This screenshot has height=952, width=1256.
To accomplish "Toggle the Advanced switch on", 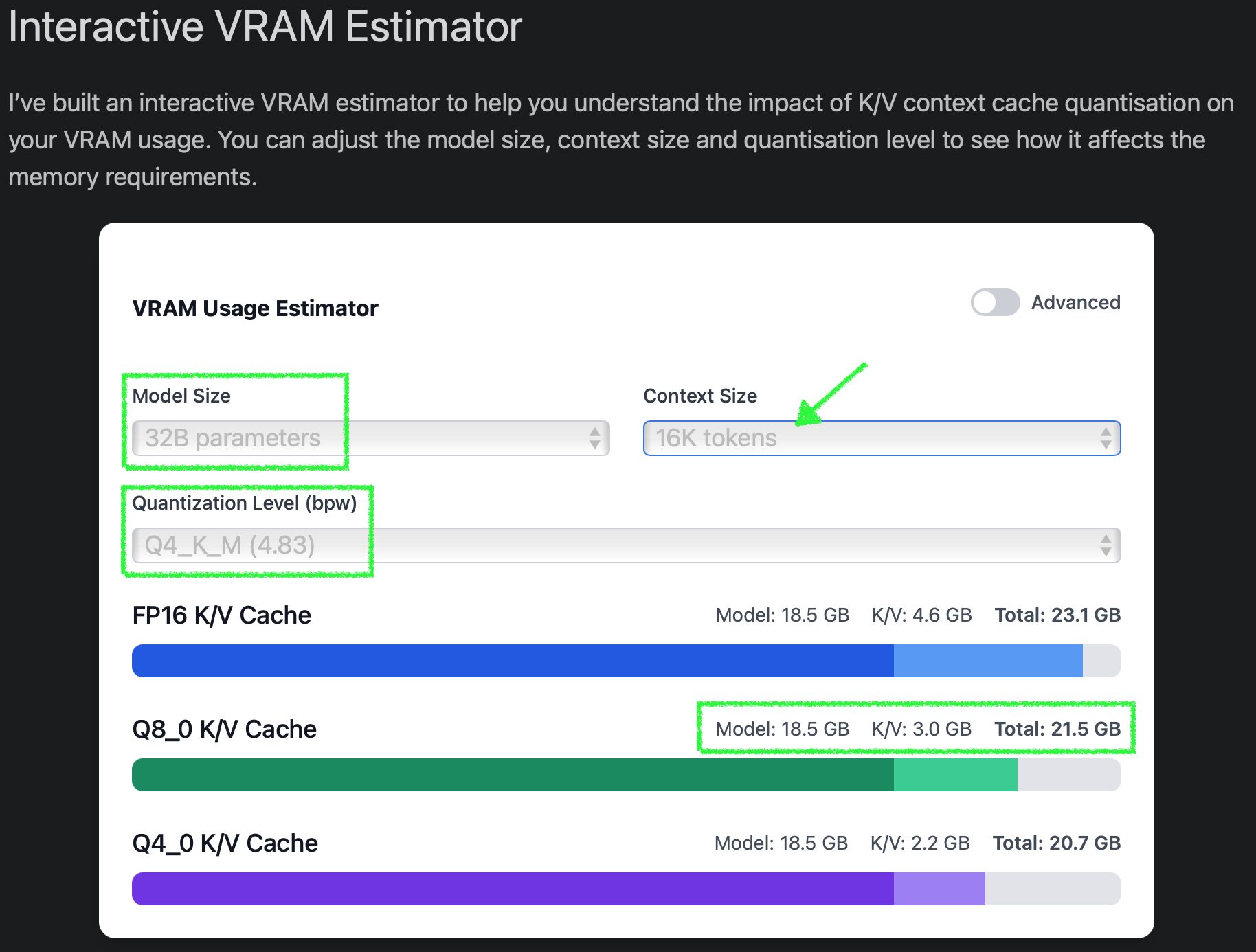I will [995, 302].
